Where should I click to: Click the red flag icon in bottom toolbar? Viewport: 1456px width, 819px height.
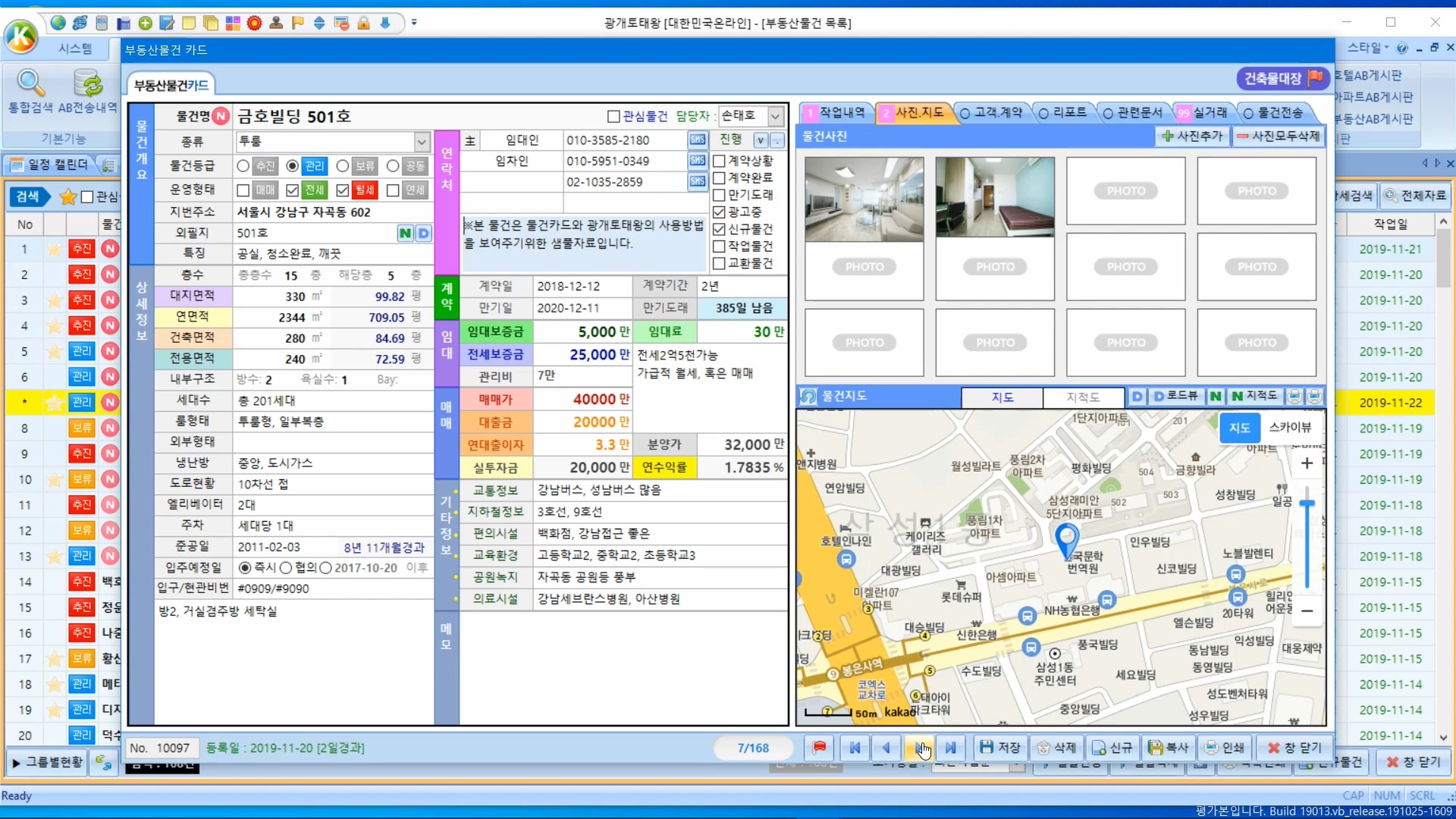click(819, 748)
